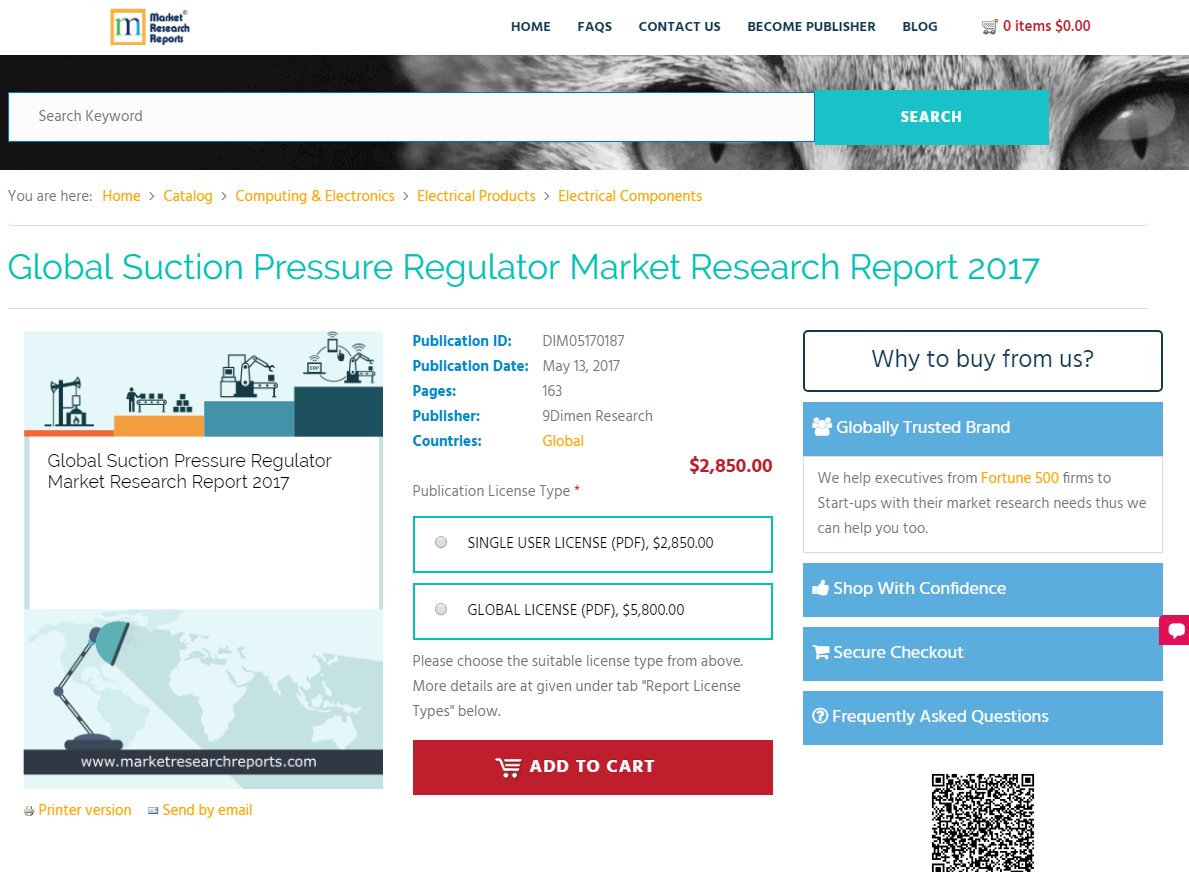
Task: Click the Global countries link
Action: point(563,441)
